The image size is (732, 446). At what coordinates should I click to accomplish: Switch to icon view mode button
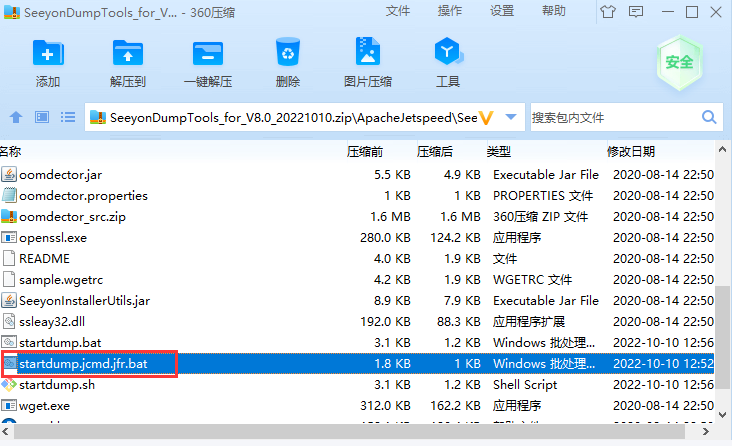coord(42,117)
